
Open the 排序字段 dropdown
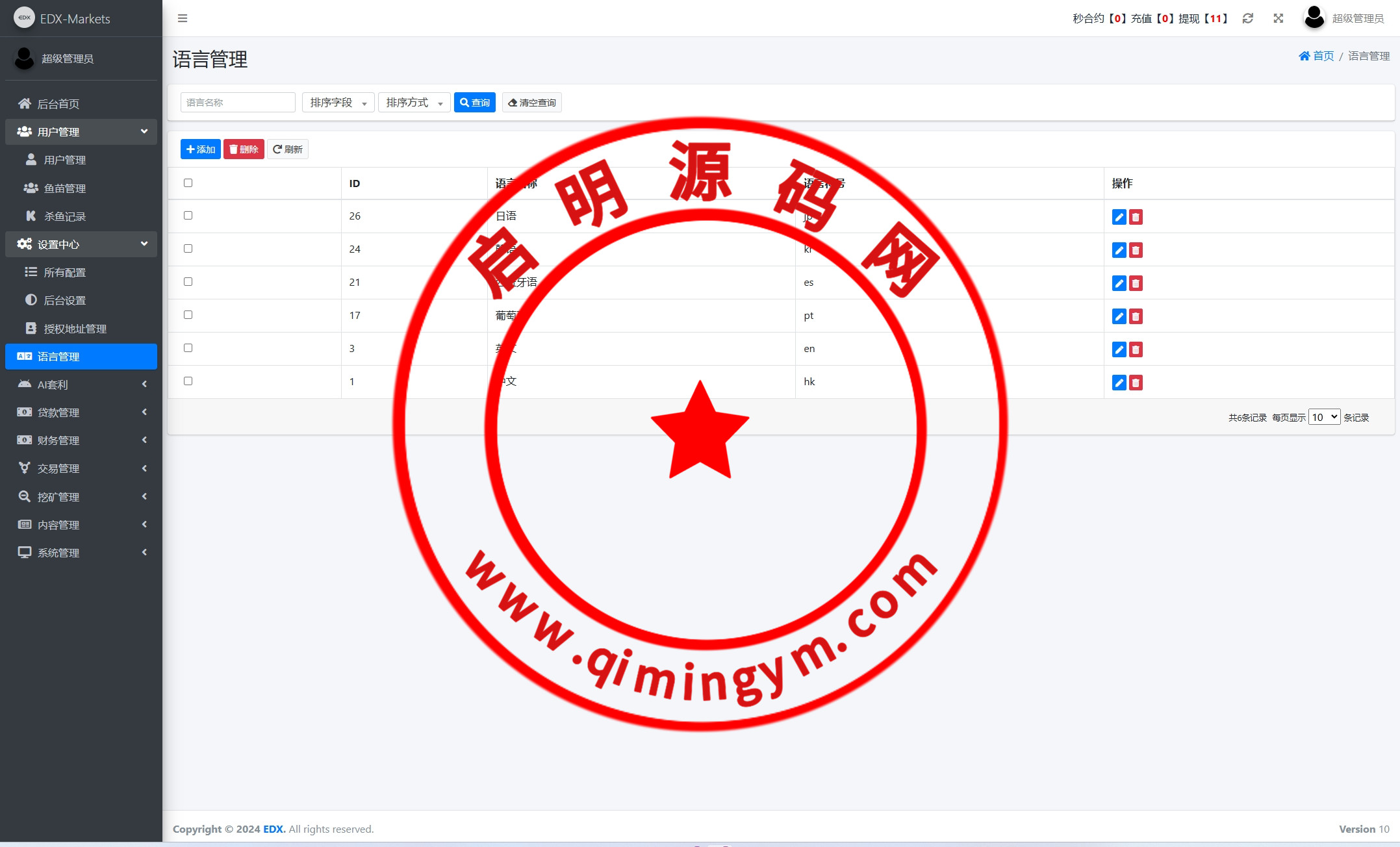(338, 103)
